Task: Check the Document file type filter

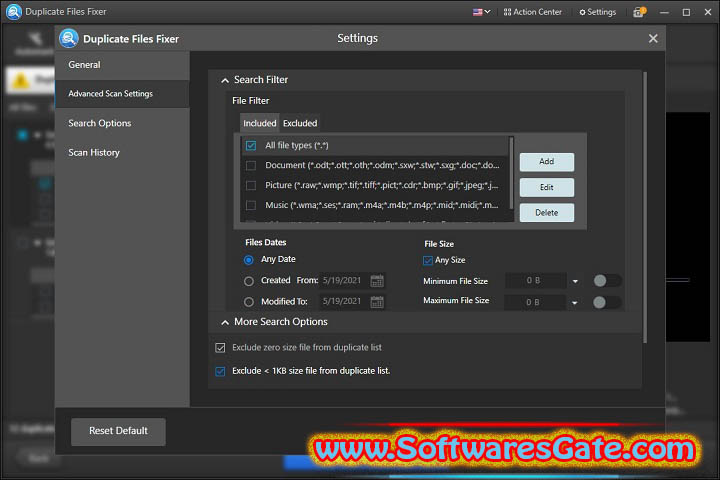Action: tap(251, 165)
